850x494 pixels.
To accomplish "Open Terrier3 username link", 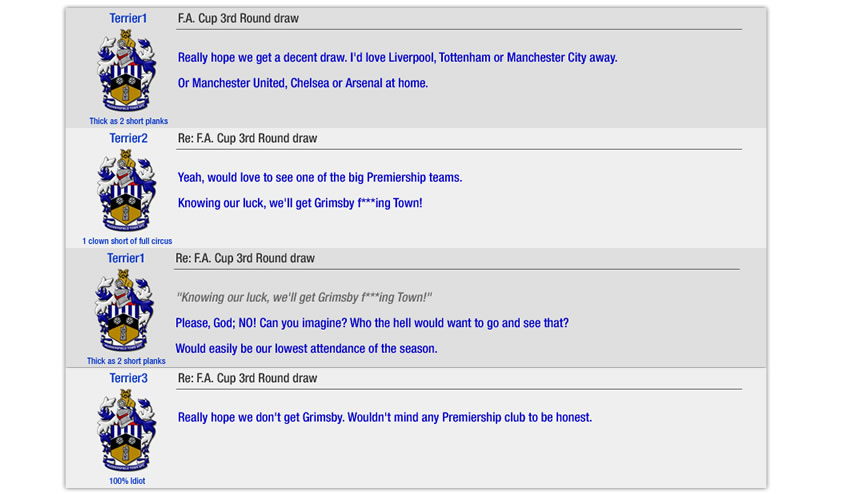I will point(128,378).
